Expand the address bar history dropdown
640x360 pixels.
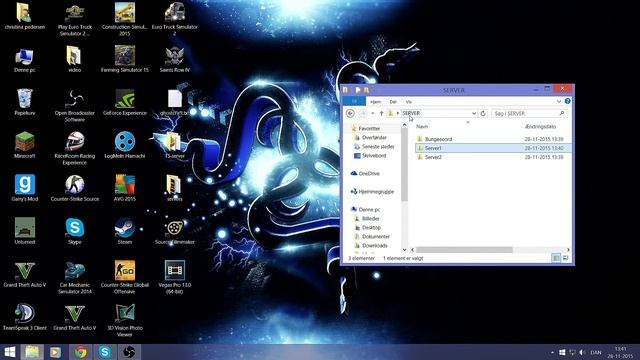pos(473,113)
